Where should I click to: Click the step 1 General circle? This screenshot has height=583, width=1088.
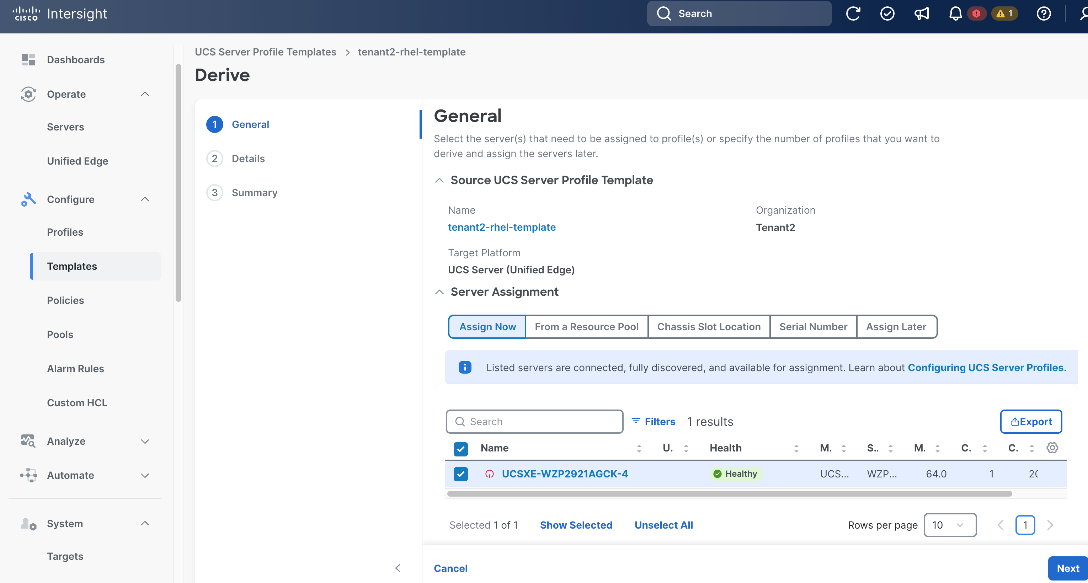tap(214, 125)
